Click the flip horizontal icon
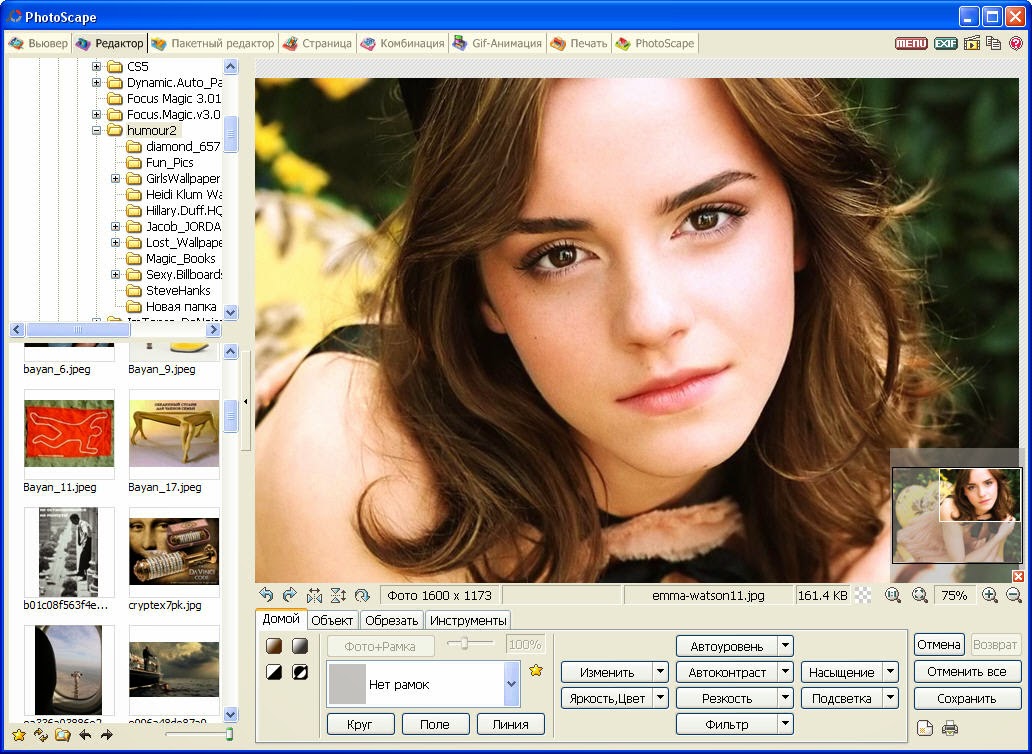Viewport: 1032px width, 754px height. point(314,595)
